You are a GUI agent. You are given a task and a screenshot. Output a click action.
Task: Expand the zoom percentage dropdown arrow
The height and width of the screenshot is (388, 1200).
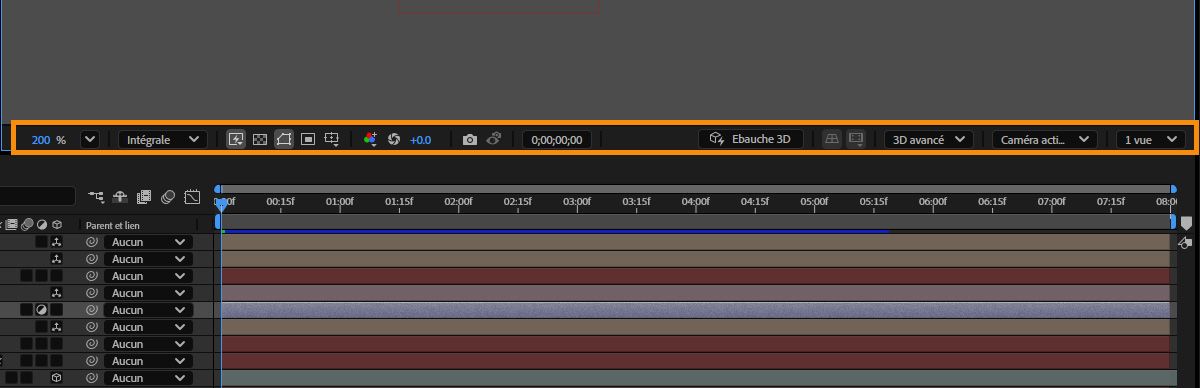90,140
